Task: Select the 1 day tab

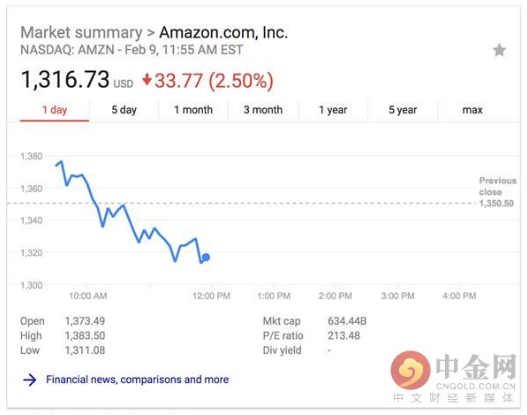Action: [54, 110]
